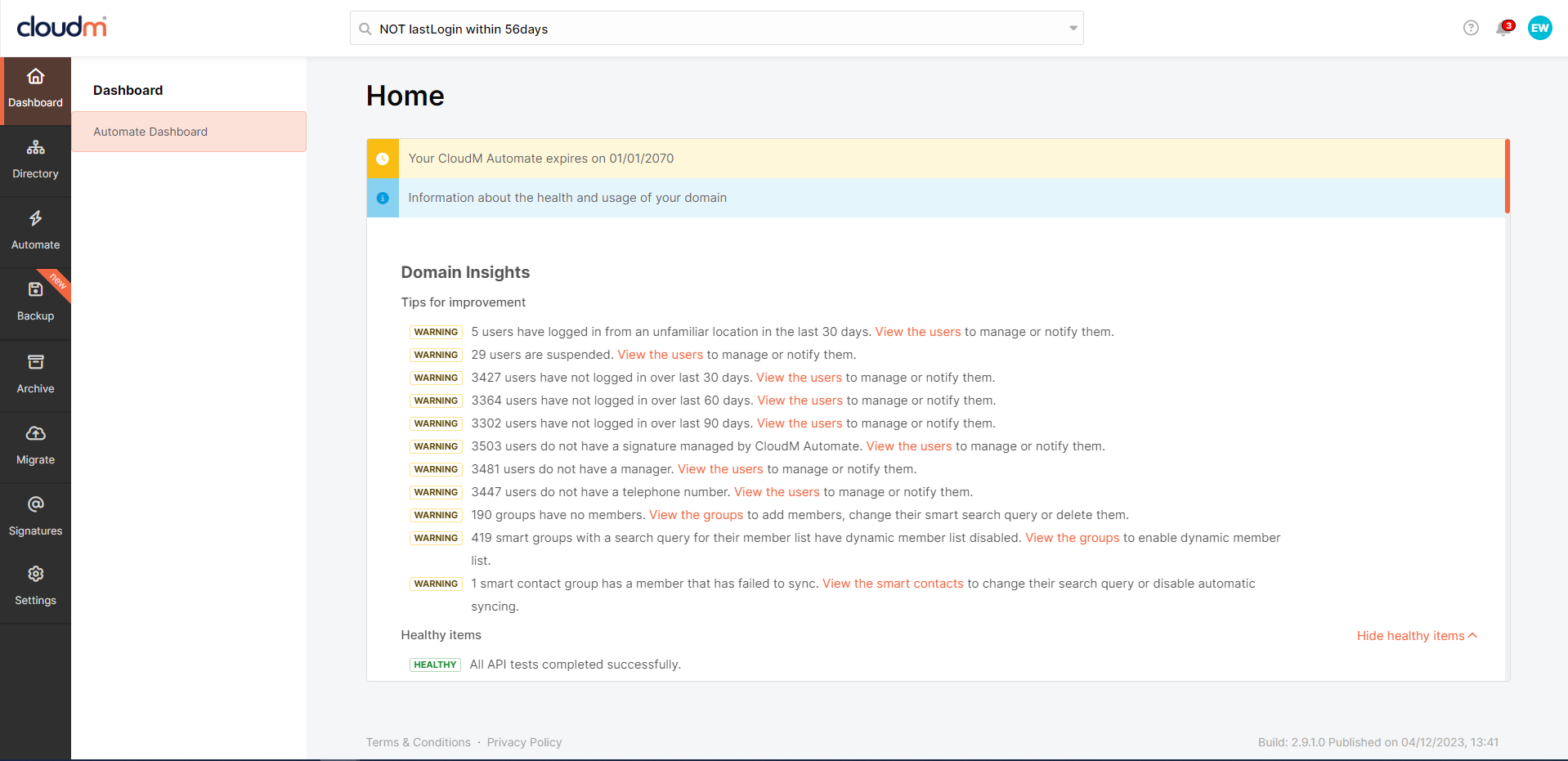Click the WARNING badge for 29 suspended users
This screenshot has width=1568, height=761.
(x=436, y=355)
